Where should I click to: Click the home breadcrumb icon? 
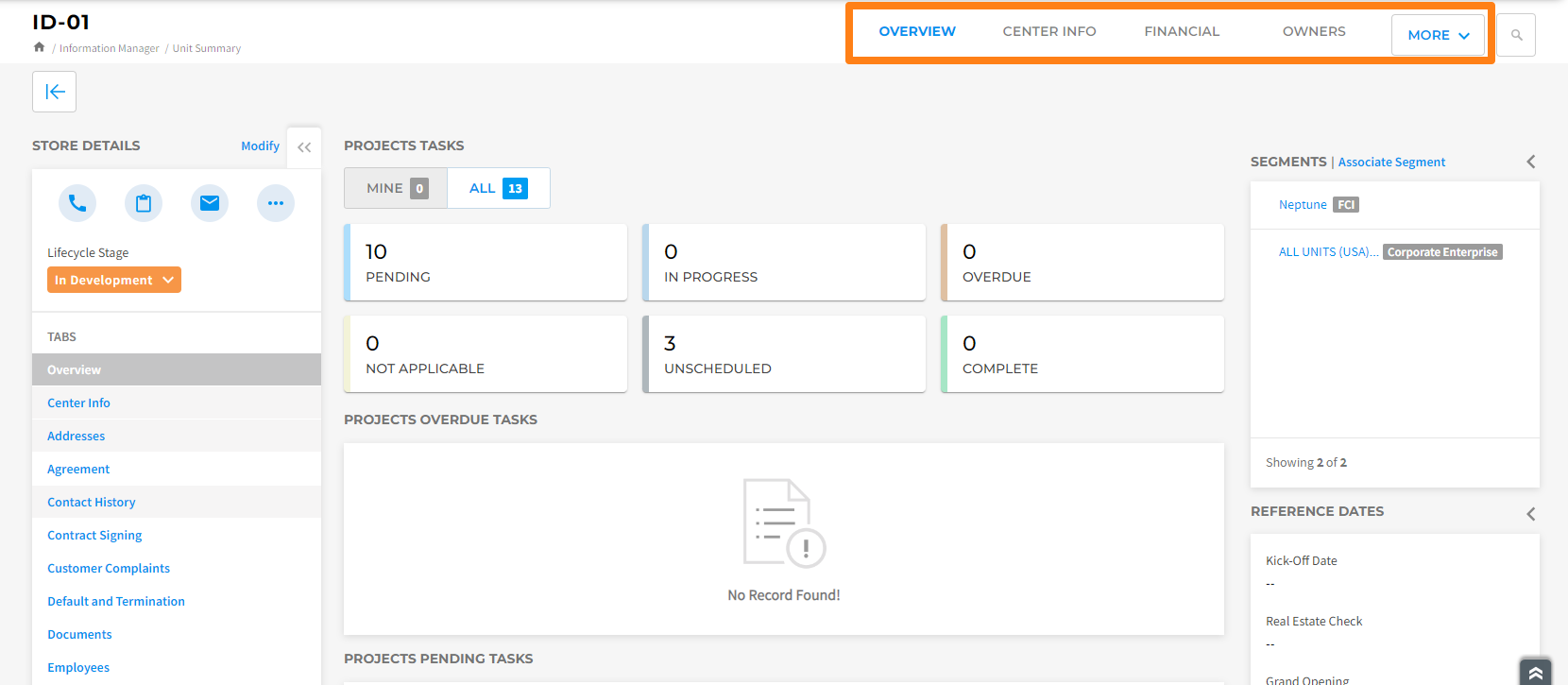coord(39,47)
